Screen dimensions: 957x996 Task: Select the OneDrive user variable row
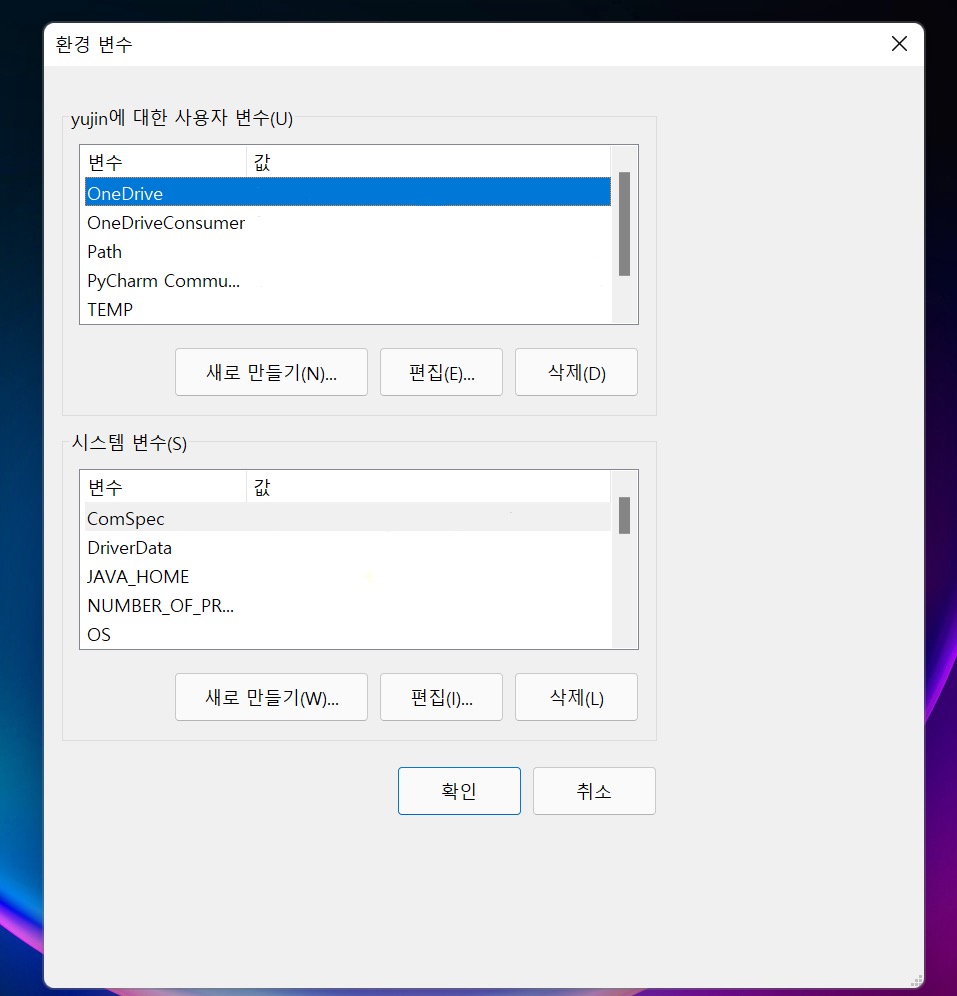click(347, 192)
